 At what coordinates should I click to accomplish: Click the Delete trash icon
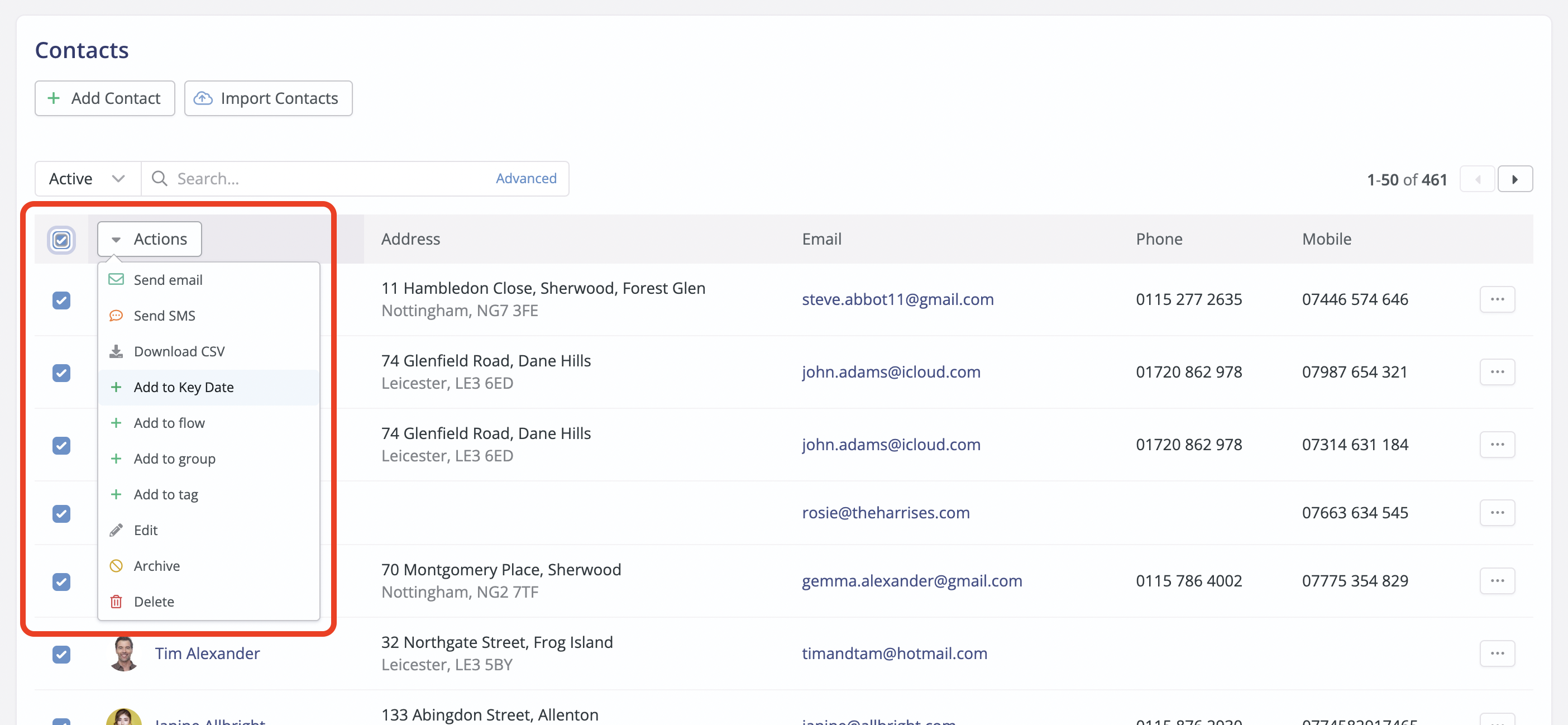point(116,602)
